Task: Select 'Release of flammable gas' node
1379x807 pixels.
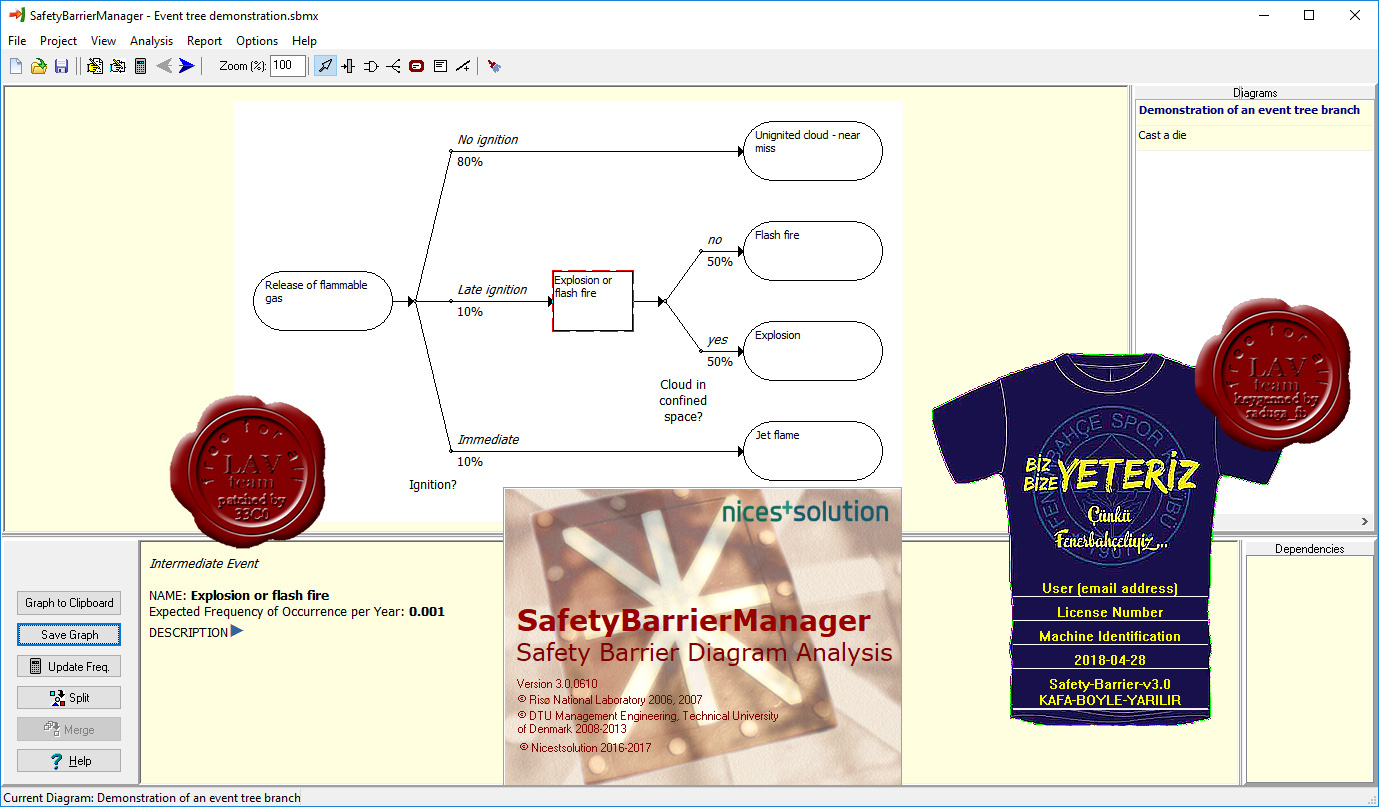Action: pos(323,300)
